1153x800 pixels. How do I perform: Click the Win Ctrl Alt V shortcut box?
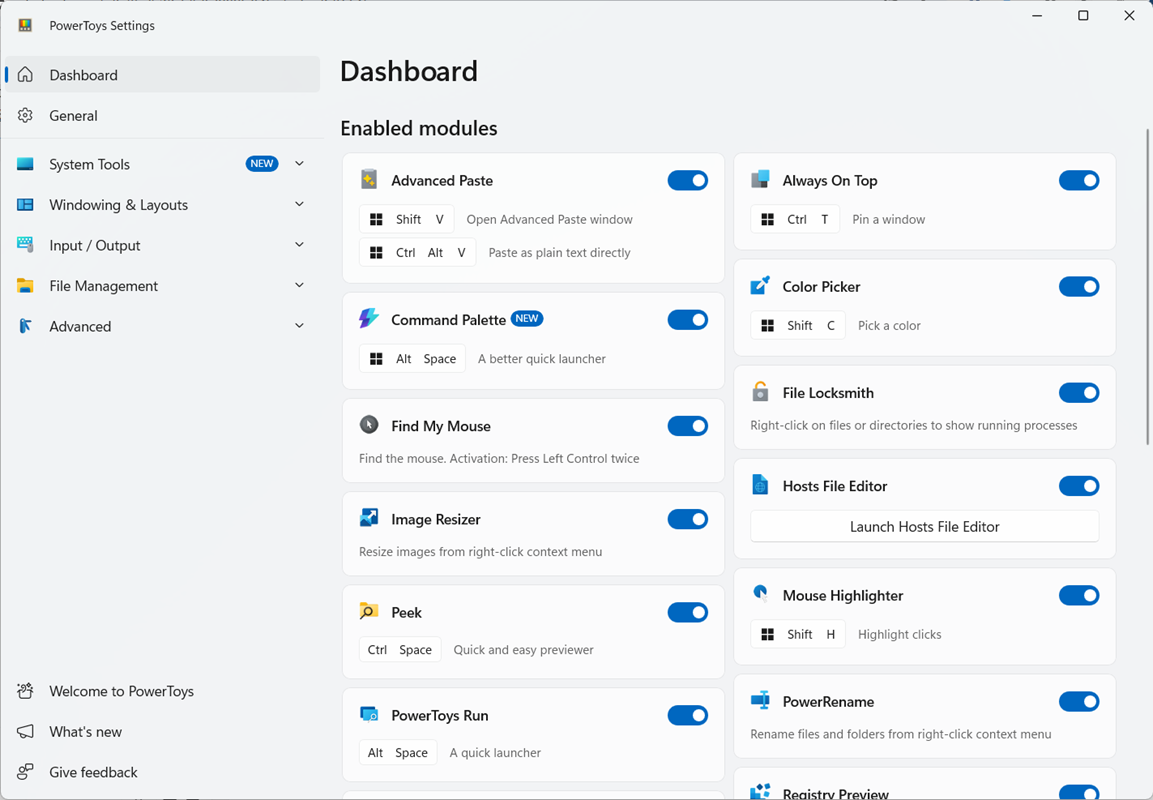[x=418, y=252]
